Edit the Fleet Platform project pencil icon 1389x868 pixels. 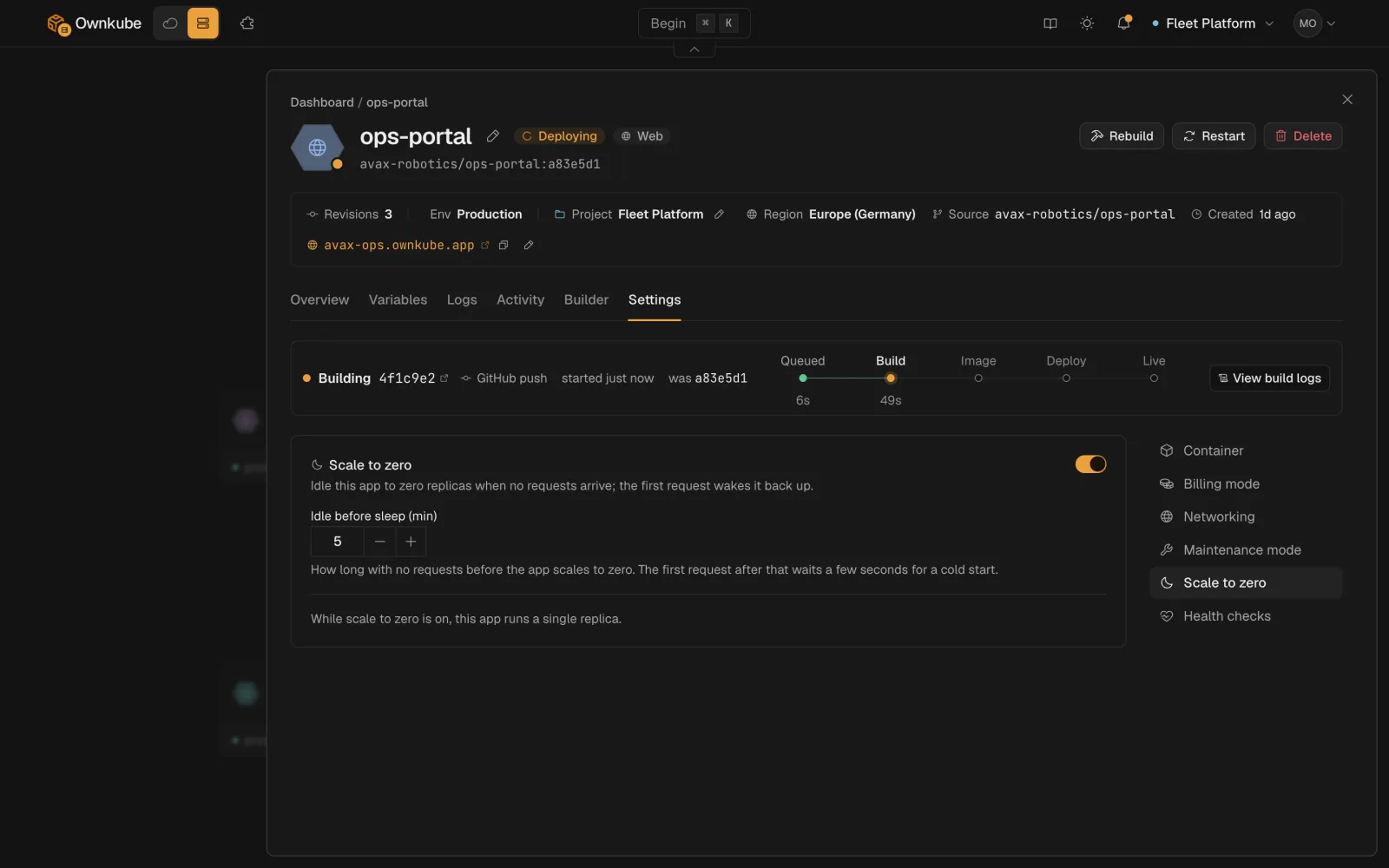tap(719, 214)
